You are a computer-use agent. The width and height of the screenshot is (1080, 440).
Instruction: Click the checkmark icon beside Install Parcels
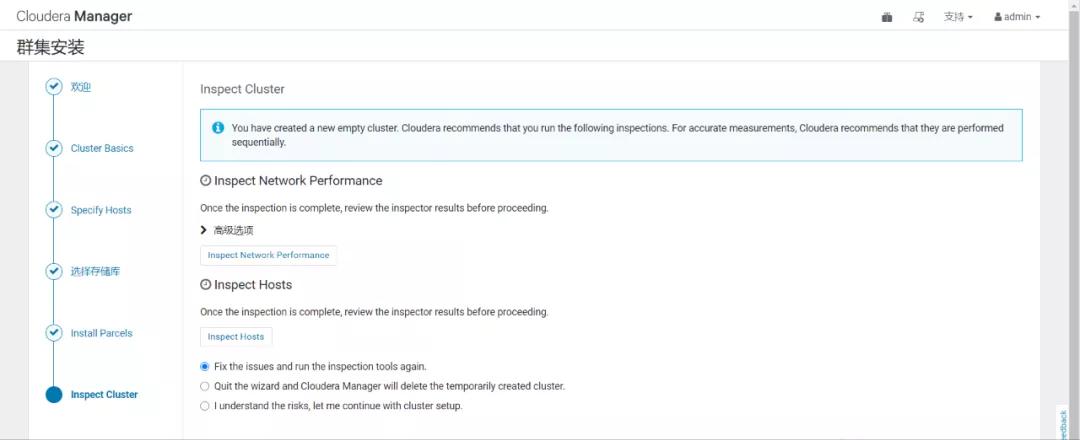tap(54, 333)
